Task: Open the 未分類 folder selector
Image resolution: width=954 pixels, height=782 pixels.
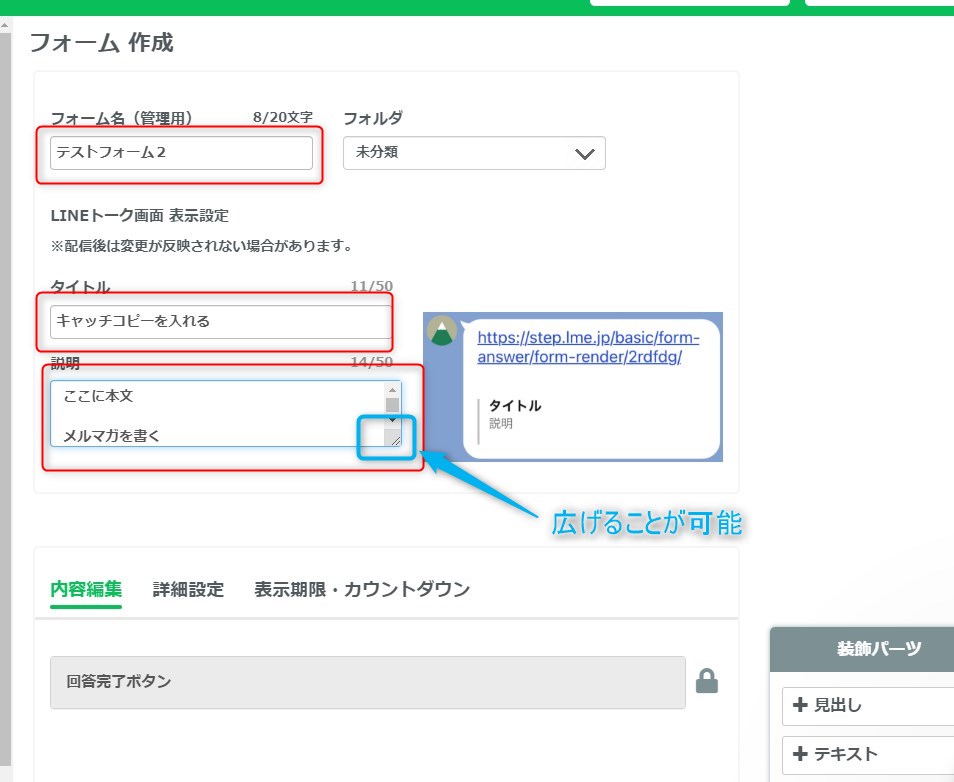Action: pyautogui.click(x=460, y=153)
